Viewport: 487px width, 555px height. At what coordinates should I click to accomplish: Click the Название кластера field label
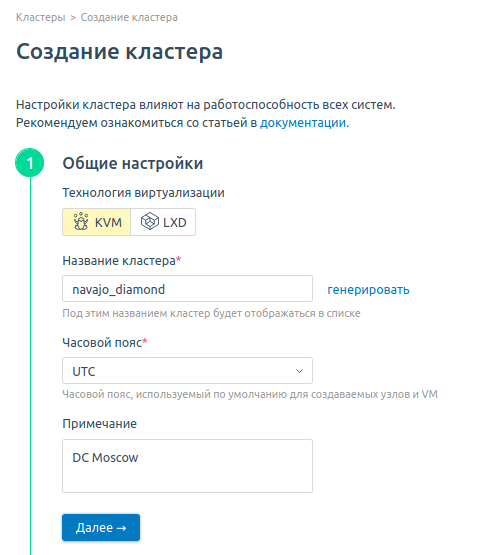122,261
